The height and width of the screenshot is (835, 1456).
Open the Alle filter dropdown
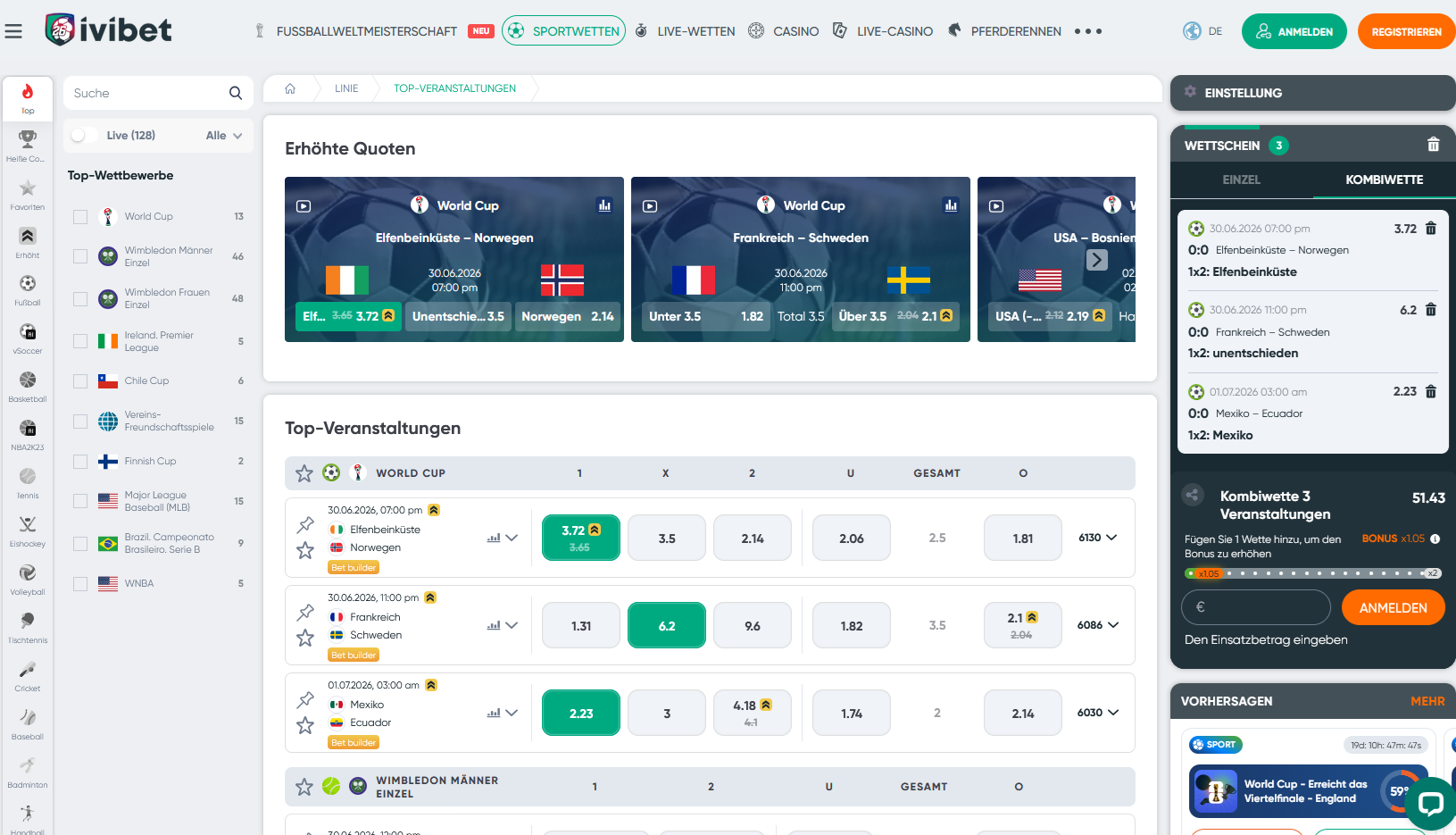[x=224, y=136]
